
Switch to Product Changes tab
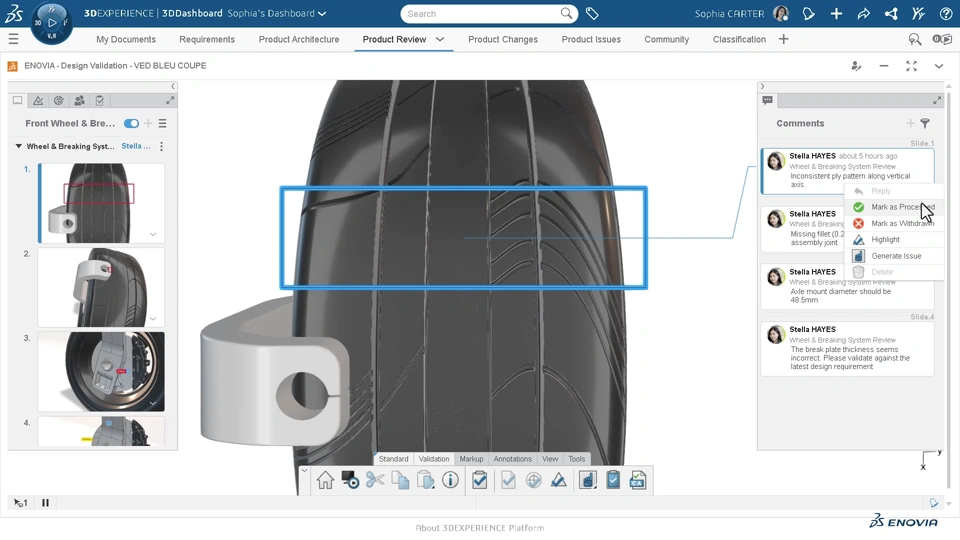[x=503, y=39]
